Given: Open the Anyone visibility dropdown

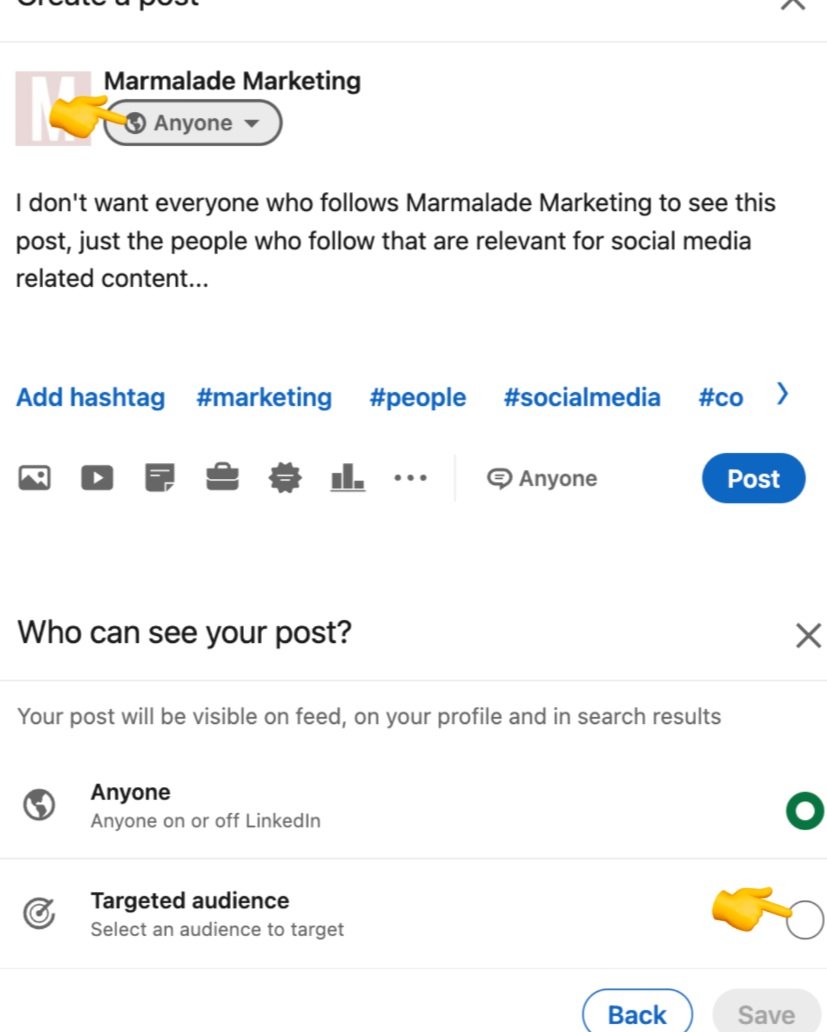Looking at the screenshot, I should coord(193,123).
